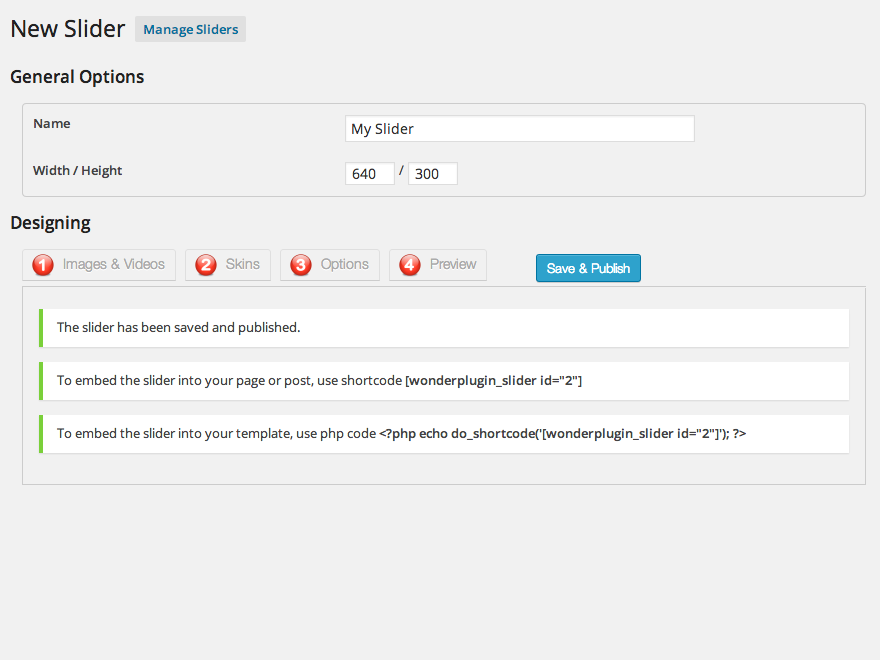Click the New Slider page heading
This screenshot has height=660, width=880.
(68, 28)
